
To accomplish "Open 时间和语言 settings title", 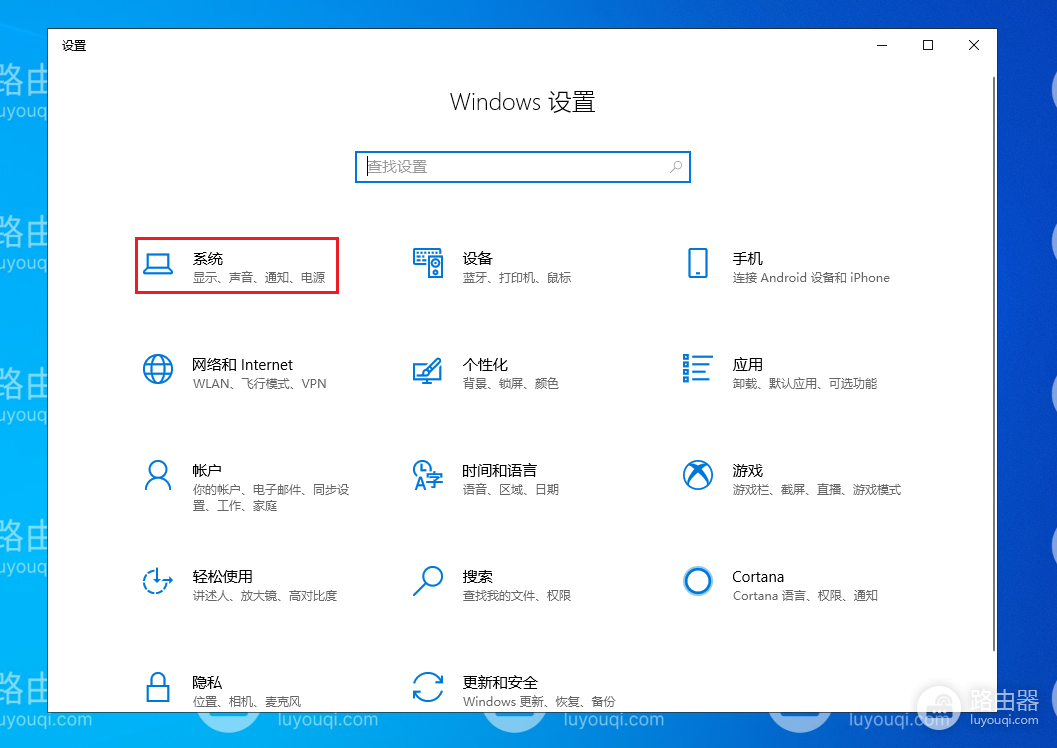I will click(500, 470).
